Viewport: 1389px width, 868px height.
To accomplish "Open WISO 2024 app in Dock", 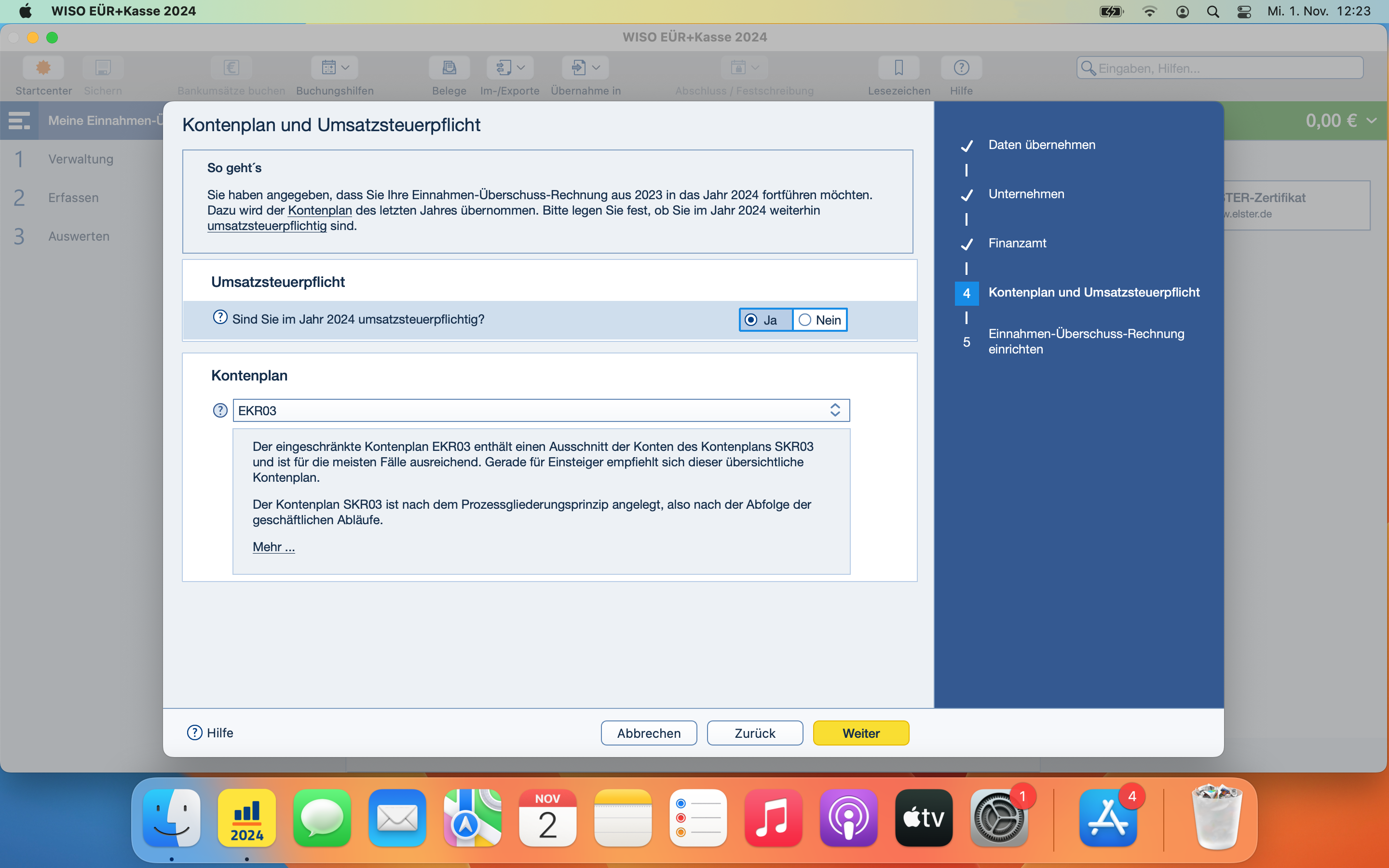I will 247,817.
